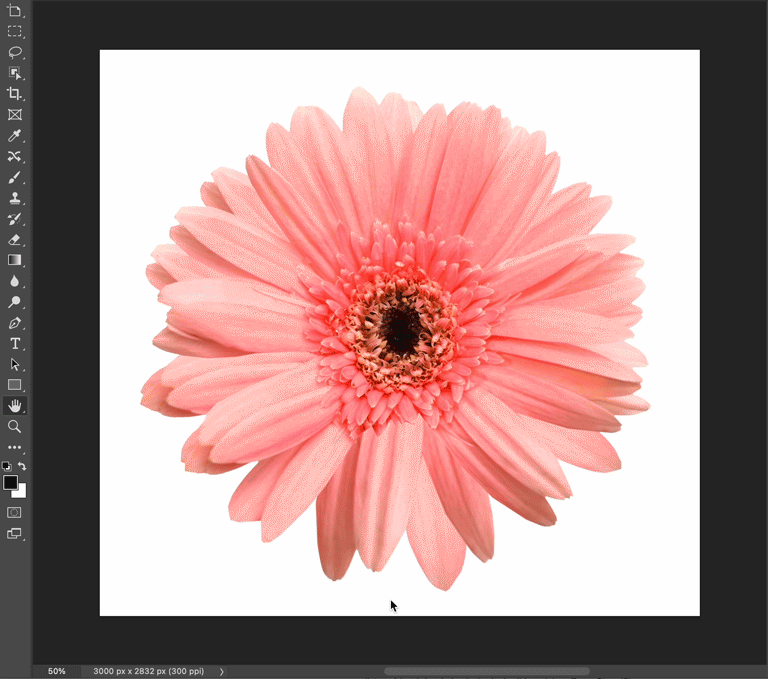Select the Hand tool
This screenshot has width=768, height=679.
[x=15, y=406]
